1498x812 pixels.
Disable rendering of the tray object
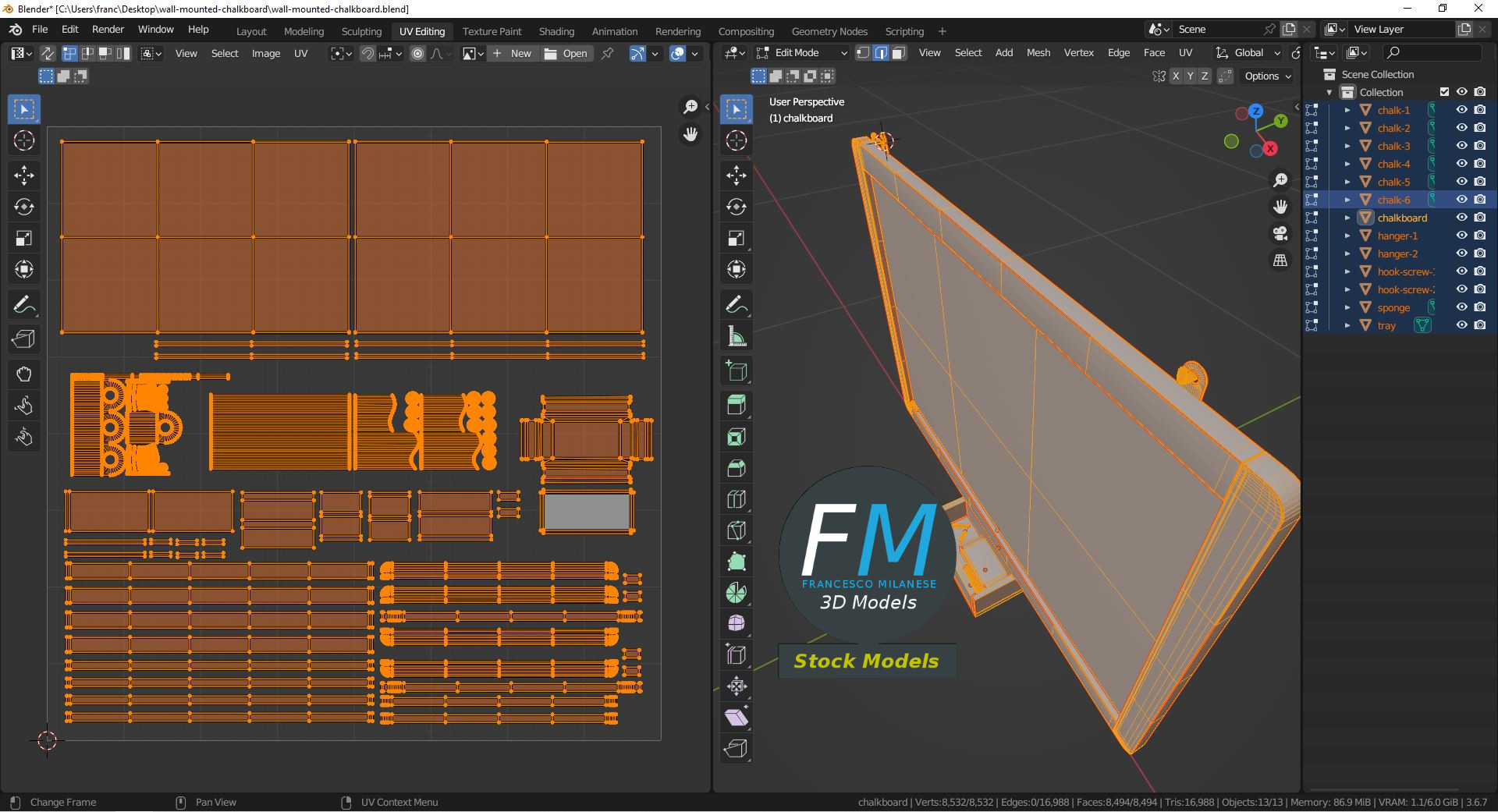(x=1479, y=325)
